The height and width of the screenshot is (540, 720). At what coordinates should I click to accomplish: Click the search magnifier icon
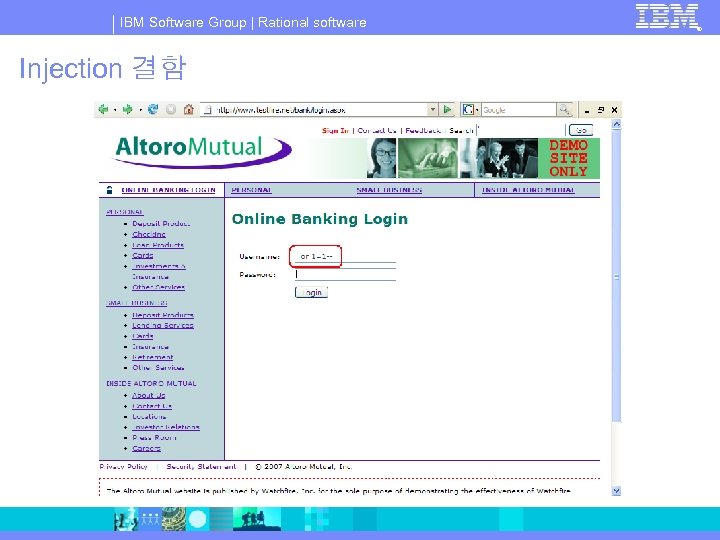pyautogui.click(x=564, y=110)
